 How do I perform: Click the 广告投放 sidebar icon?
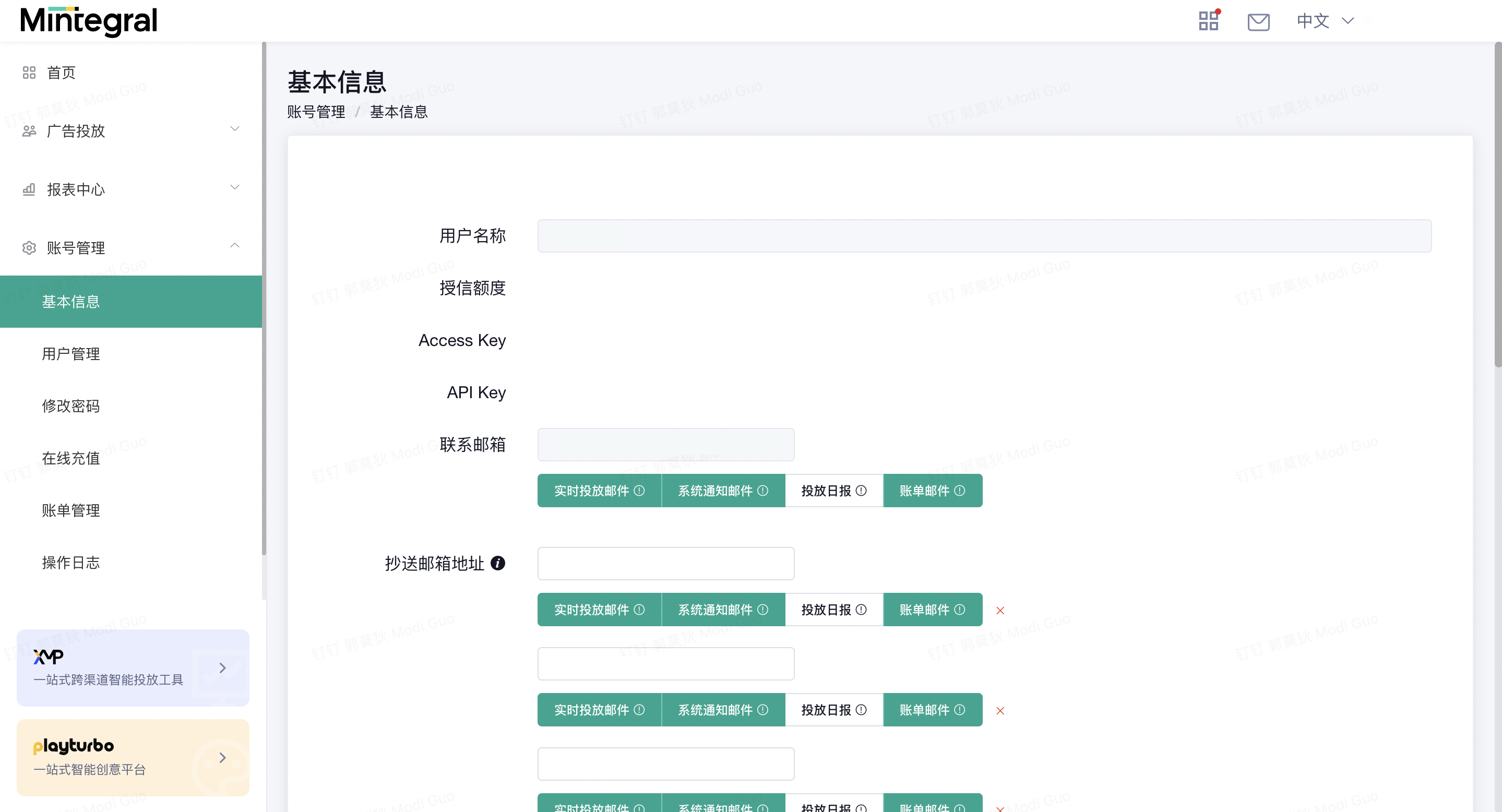29,130
